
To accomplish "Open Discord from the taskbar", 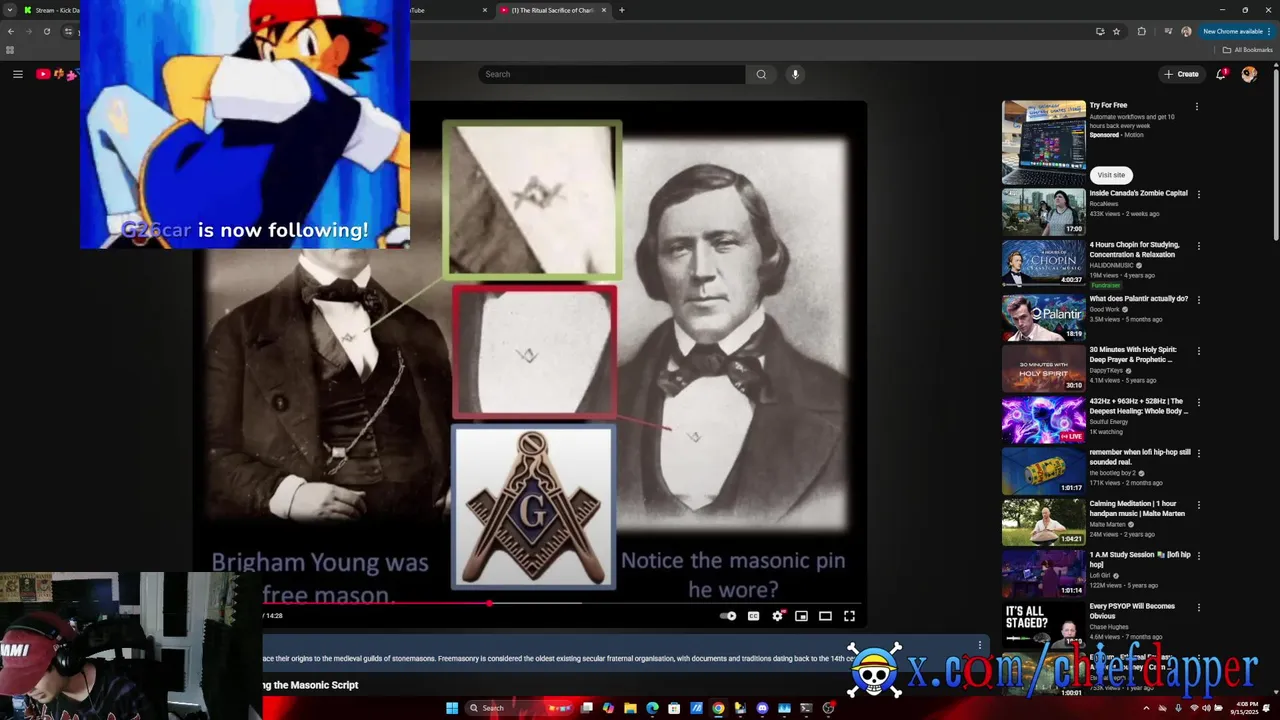I will pyautogui.click(x=762, y=708).
